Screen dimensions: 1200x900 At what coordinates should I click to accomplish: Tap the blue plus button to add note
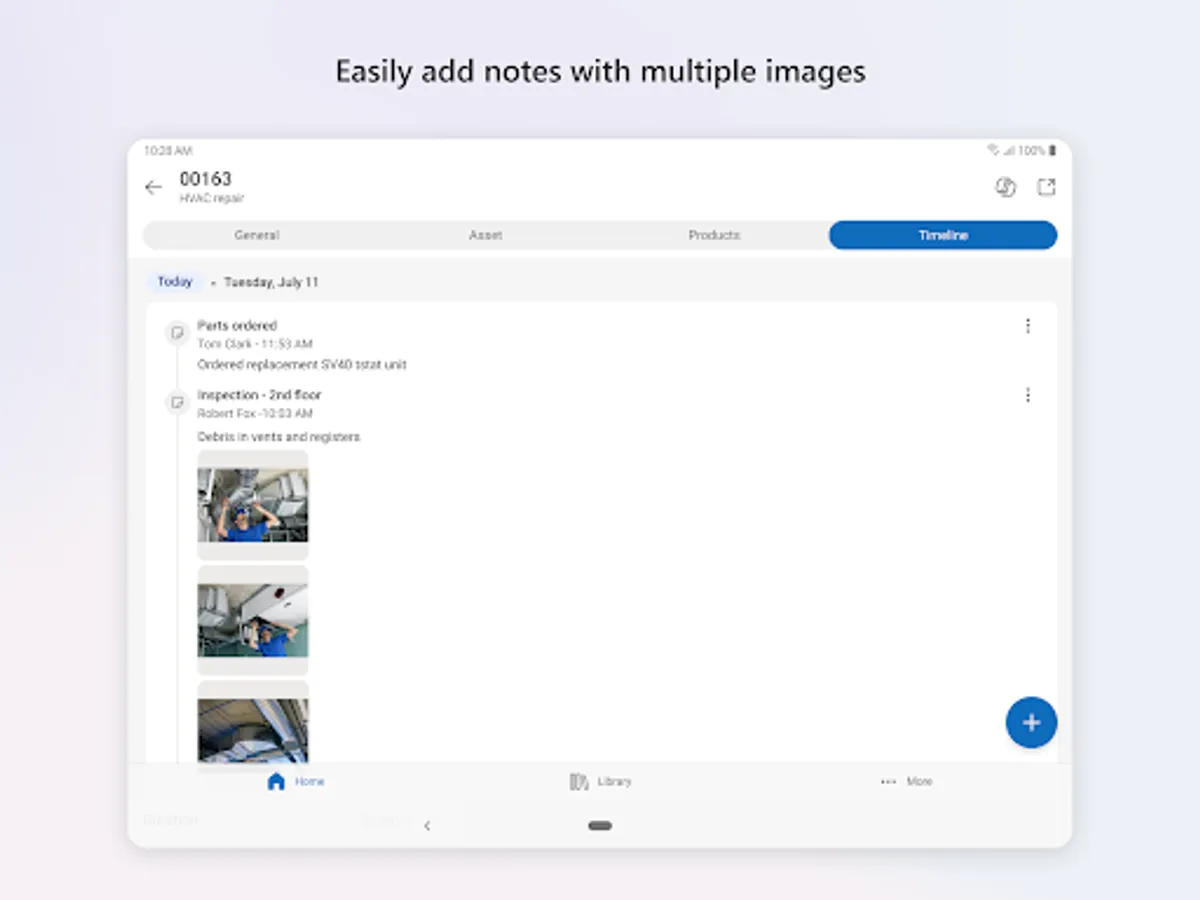[1031, 722]
